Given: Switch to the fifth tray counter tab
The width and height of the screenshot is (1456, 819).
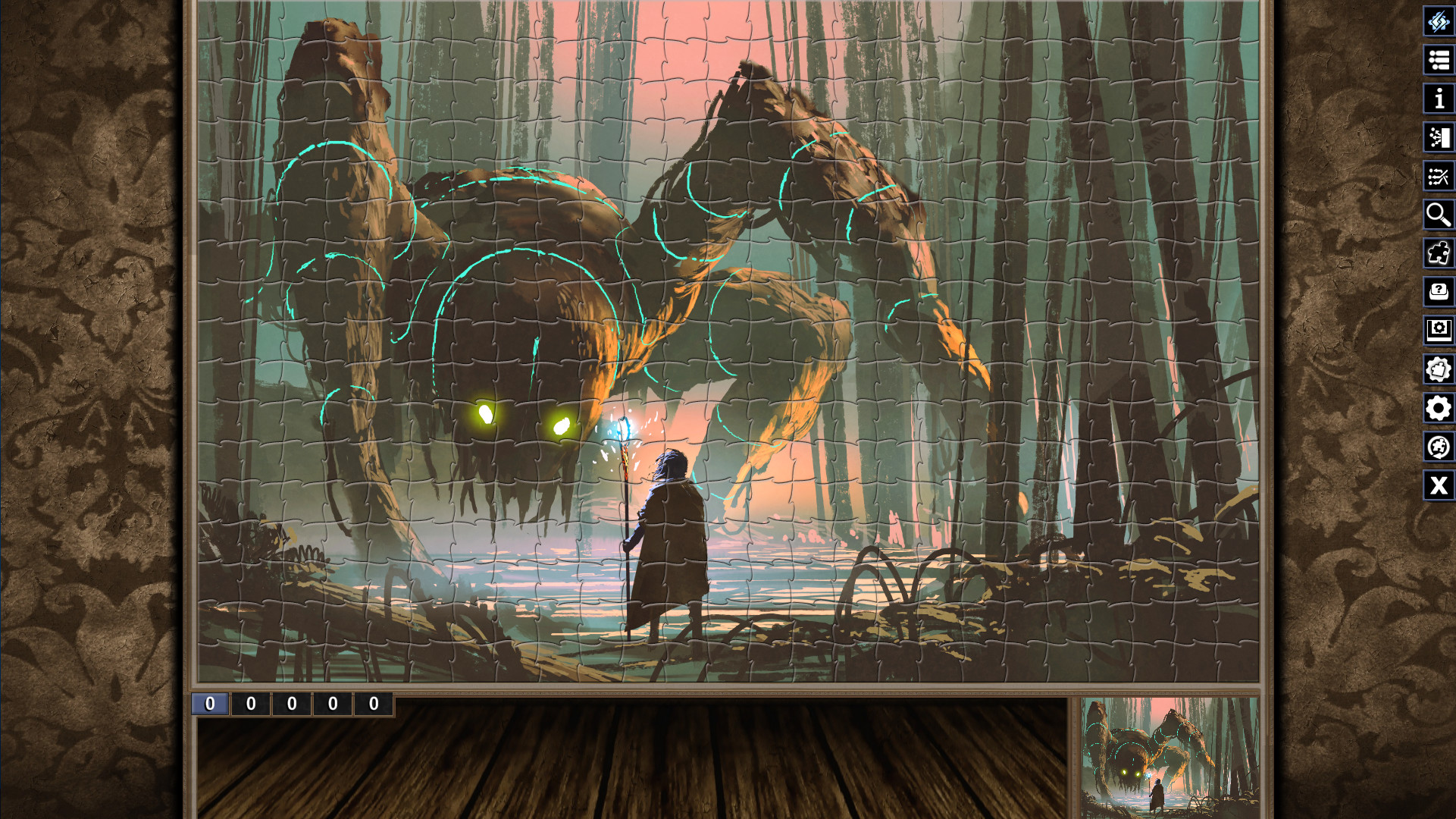Looking at the screenshot, I should (372, 703).
